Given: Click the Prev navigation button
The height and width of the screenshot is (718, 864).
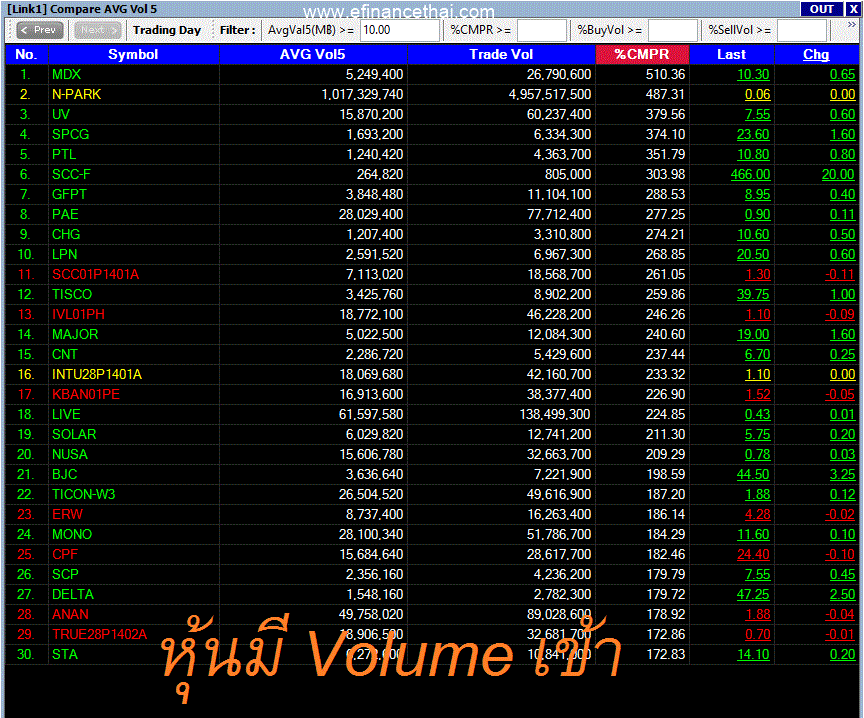Looking at the screenshot, I should click(40, 30).
